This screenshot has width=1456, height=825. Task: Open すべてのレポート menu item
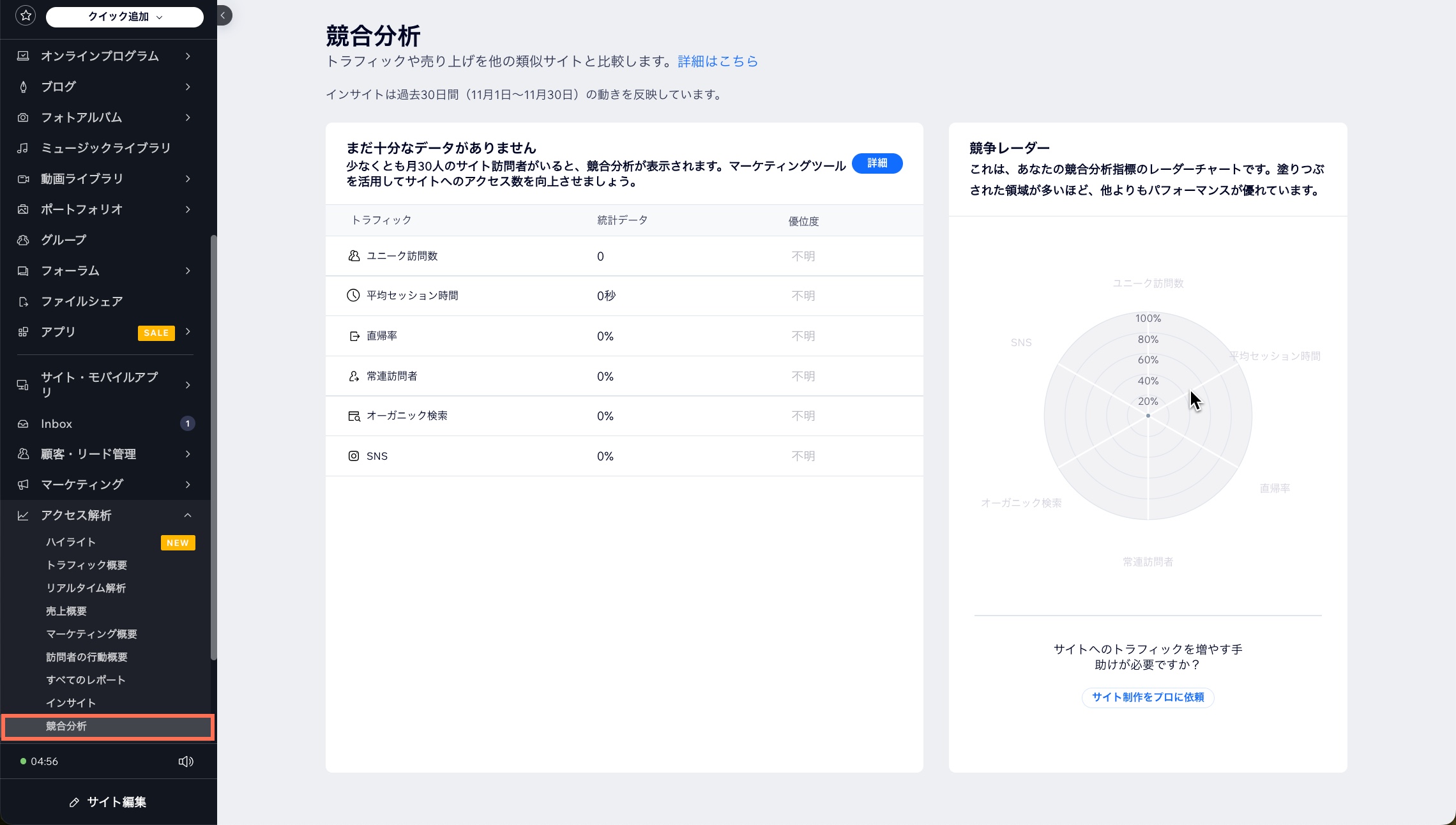86,680
